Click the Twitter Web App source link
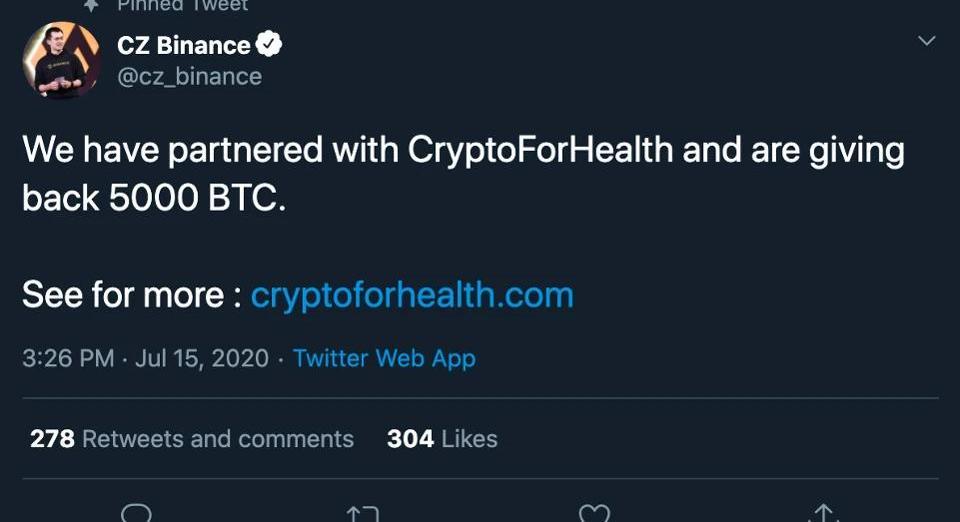The image size is (960, 522). [x=384, y=358]
